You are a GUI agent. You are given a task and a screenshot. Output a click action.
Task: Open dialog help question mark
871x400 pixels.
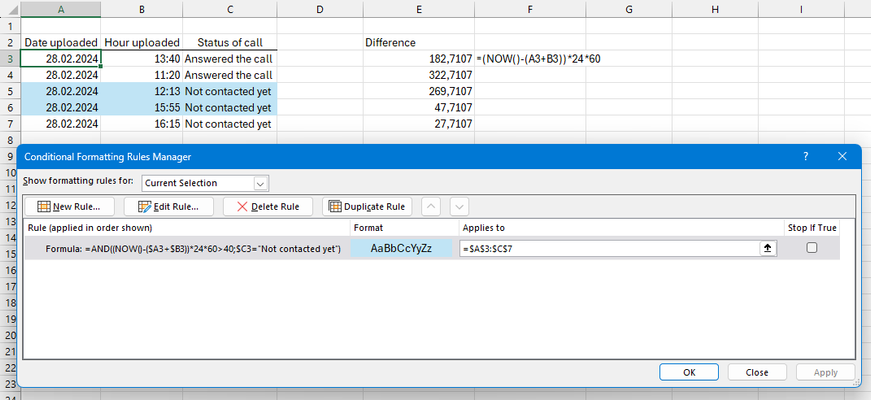(x=805, y=157)
